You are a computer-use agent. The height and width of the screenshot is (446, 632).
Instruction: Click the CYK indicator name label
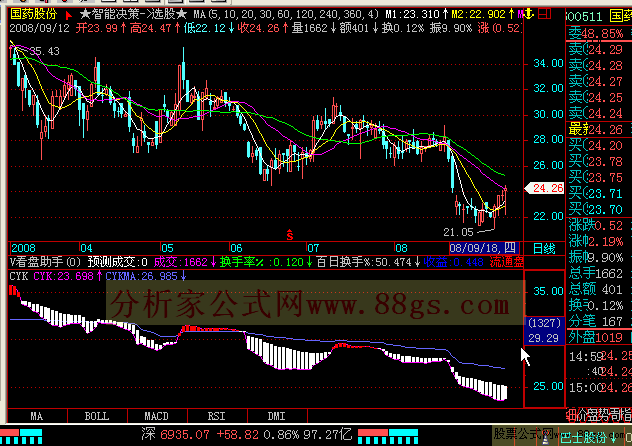pyautogui.click(x=19, y=276)
